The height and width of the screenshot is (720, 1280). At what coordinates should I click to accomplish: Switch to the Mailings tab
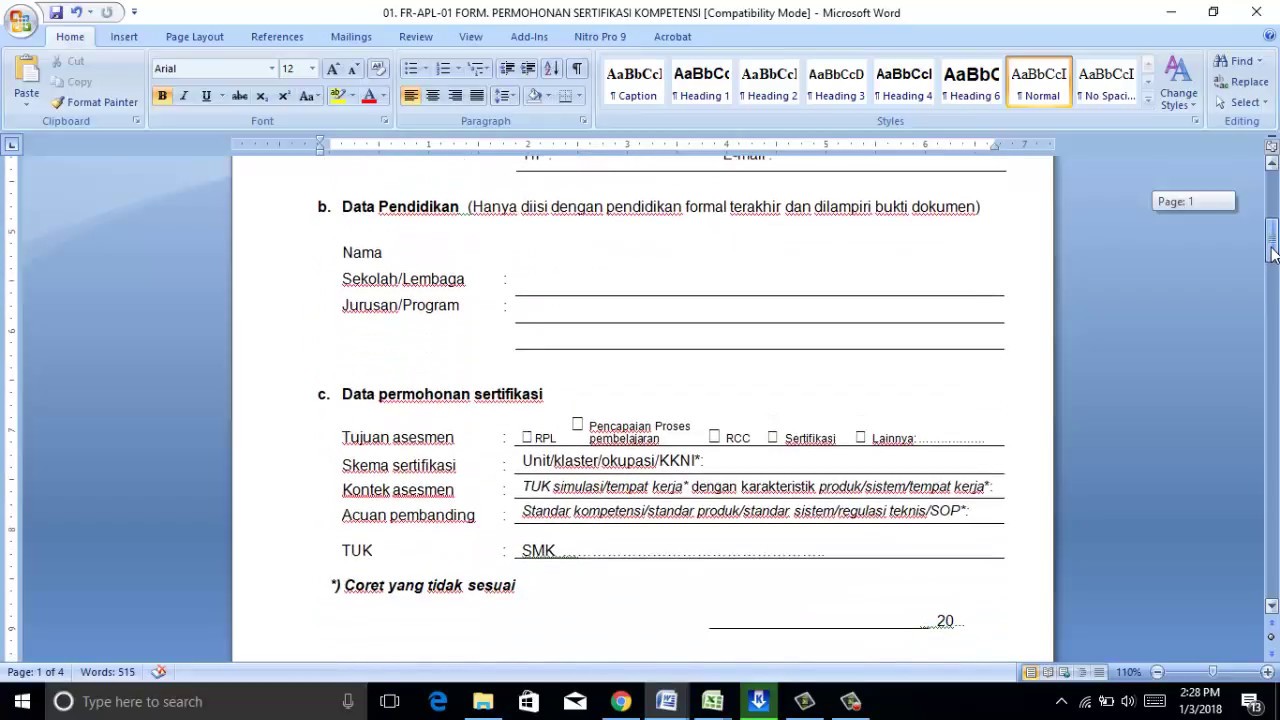coord(351,37)
